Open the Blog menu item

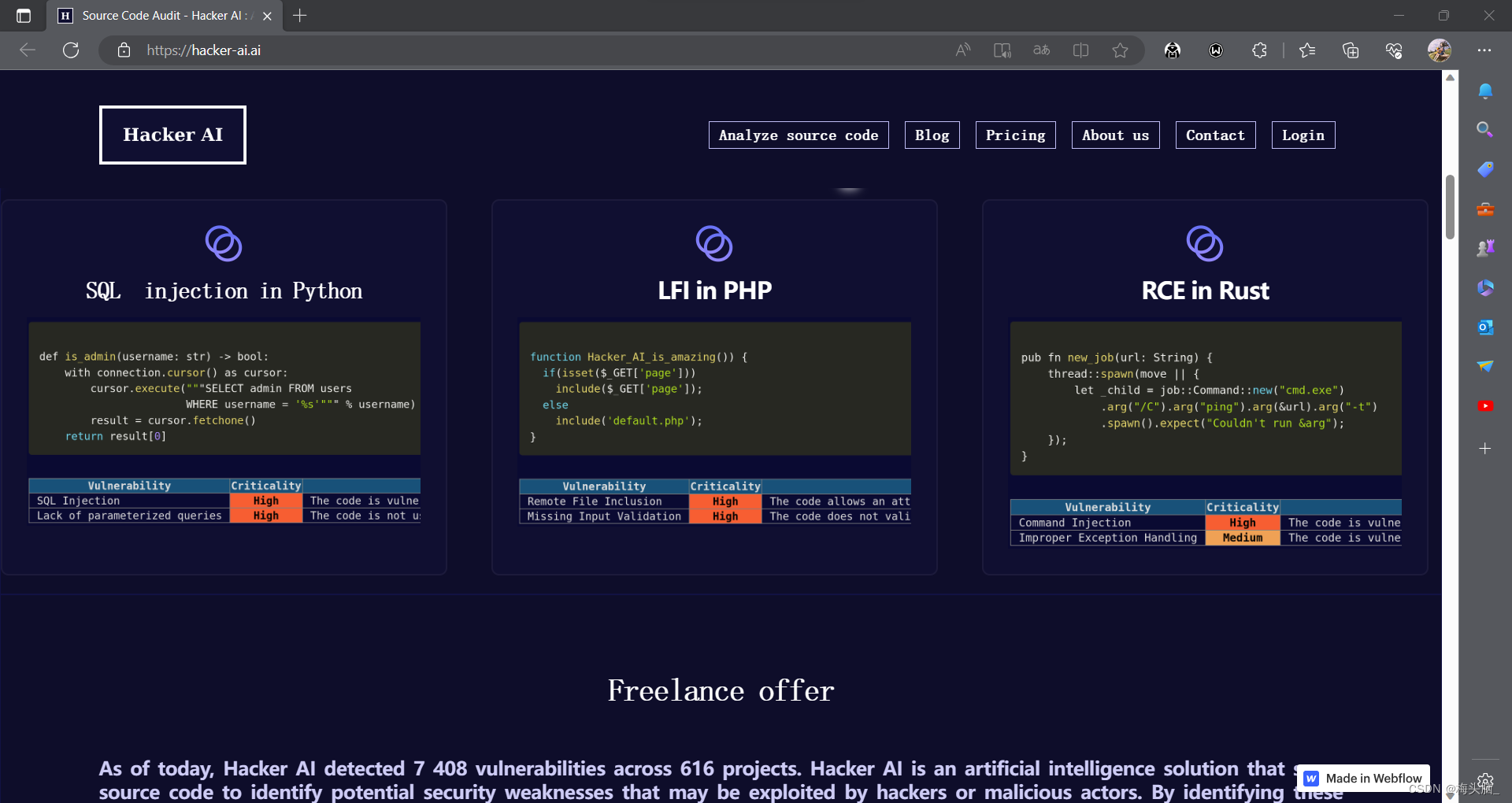click(x=932, y=135)
